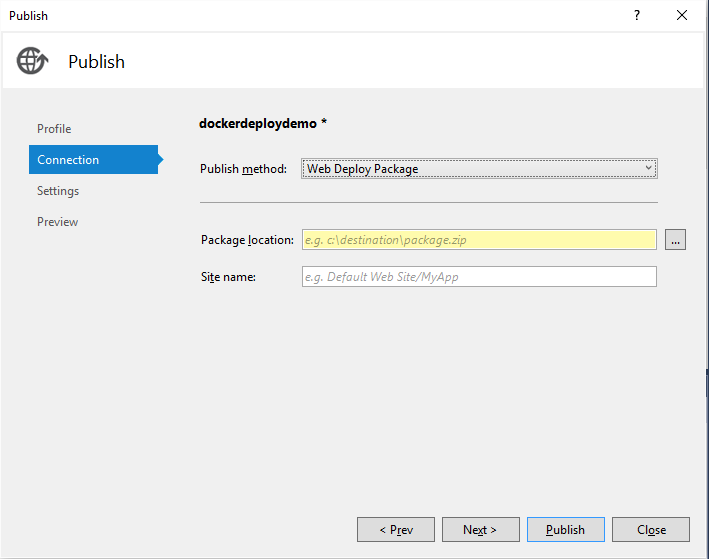Image resolution: width=709 pixels, height=559 pixels.
Task: Click the Publish method dropdown arrow
Action: (648, 168)
